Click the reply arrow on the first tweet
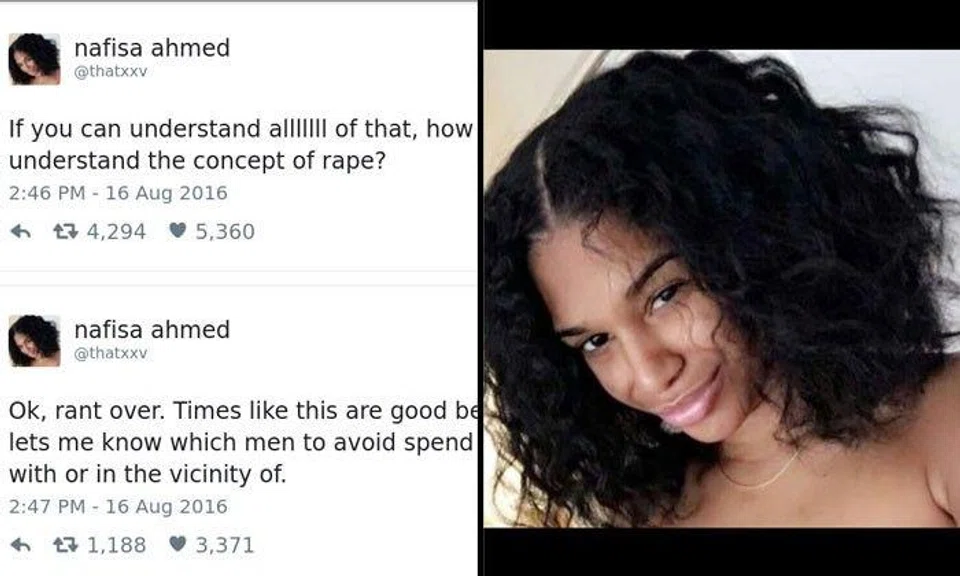The image size is (960, 576). (21, 231)
